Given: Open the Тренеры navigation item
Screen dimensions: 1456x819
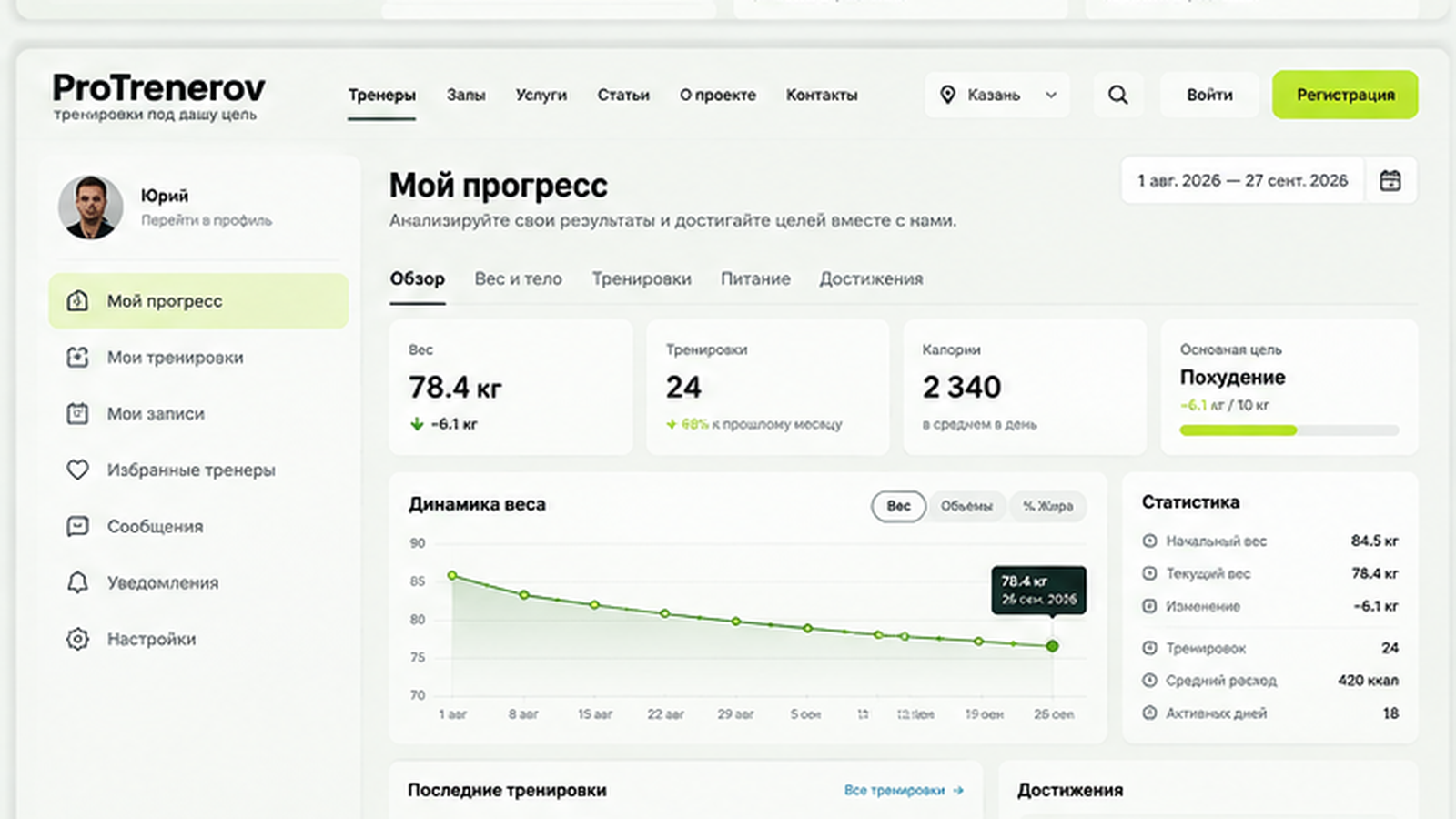Looking at the screenshot, I should point(381,95).
